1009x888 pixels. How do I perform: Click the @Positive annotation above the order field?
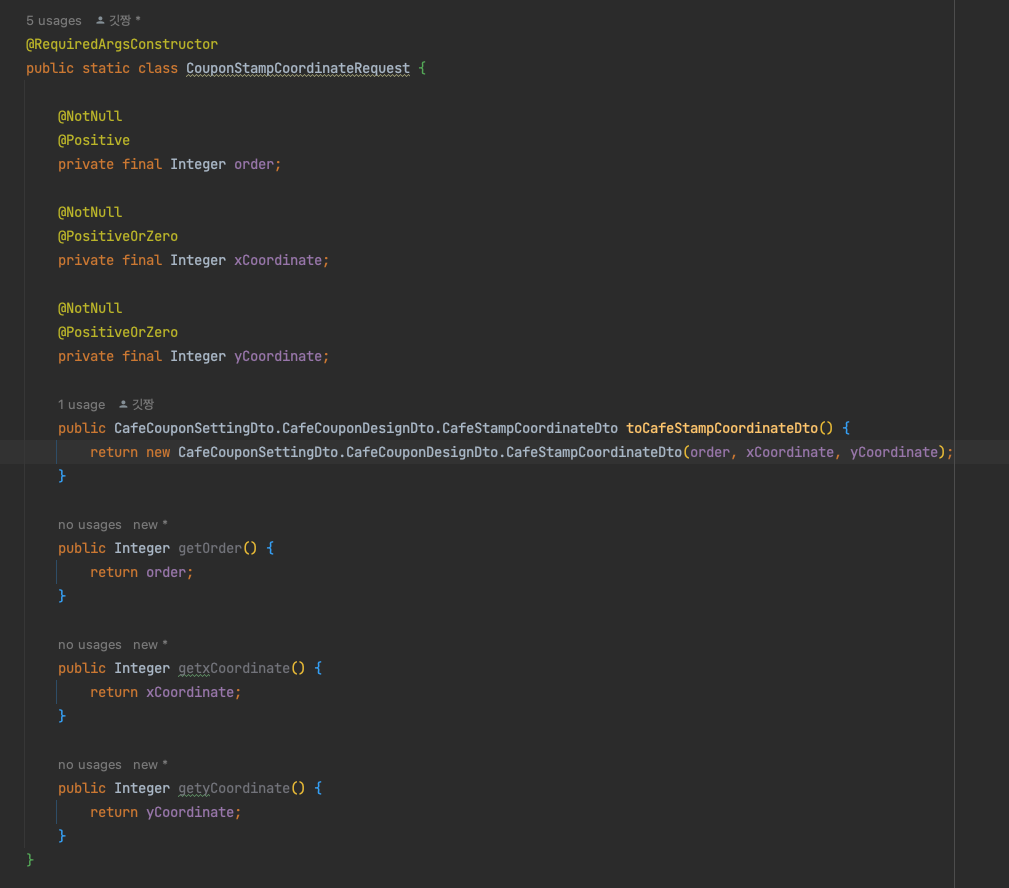coord(94,140)
